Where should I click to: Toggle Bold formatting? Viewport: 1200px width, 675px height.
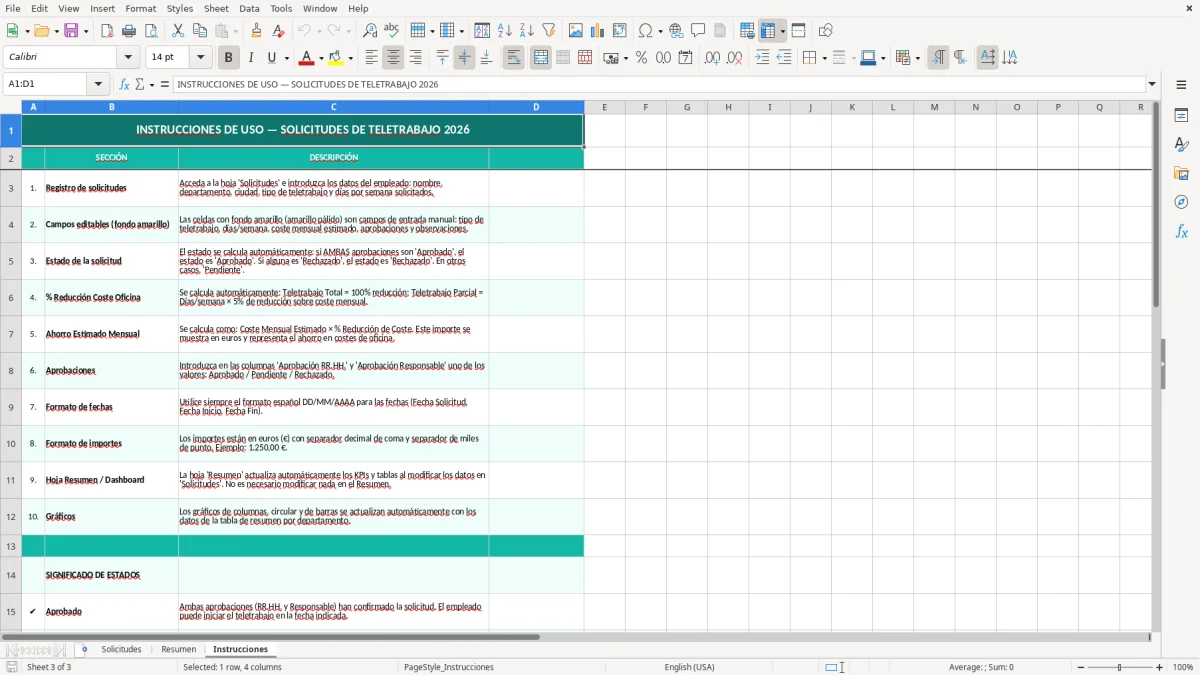coord(228,58)
